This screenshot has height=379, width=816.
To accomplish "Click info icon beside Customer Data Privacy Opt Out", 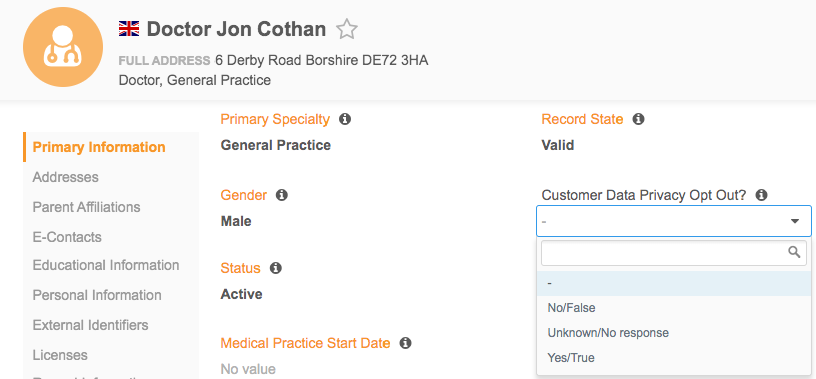I will pos(761,195).
